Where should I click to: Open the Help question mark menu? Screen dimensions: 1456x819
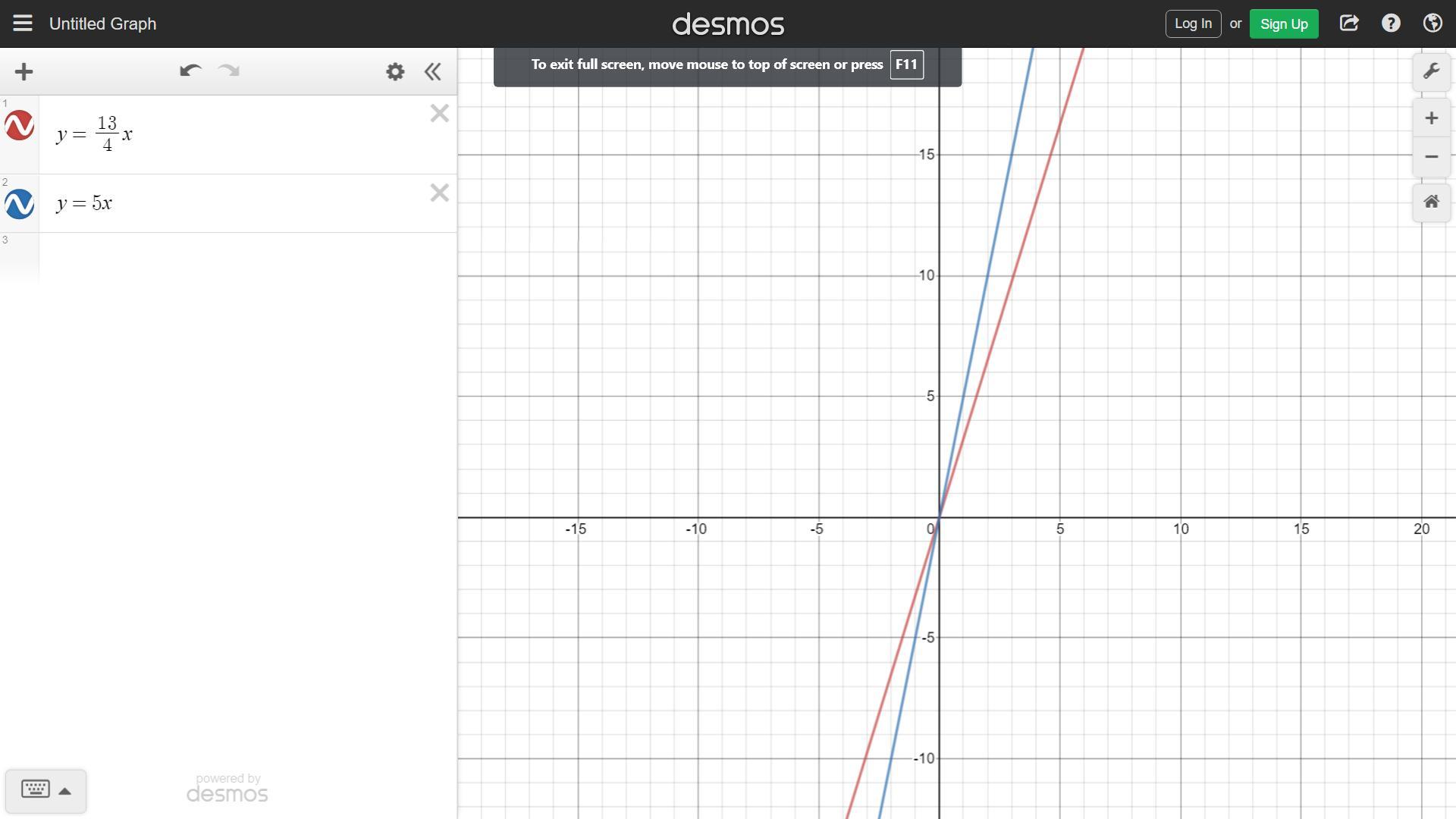pos(1391,24)
